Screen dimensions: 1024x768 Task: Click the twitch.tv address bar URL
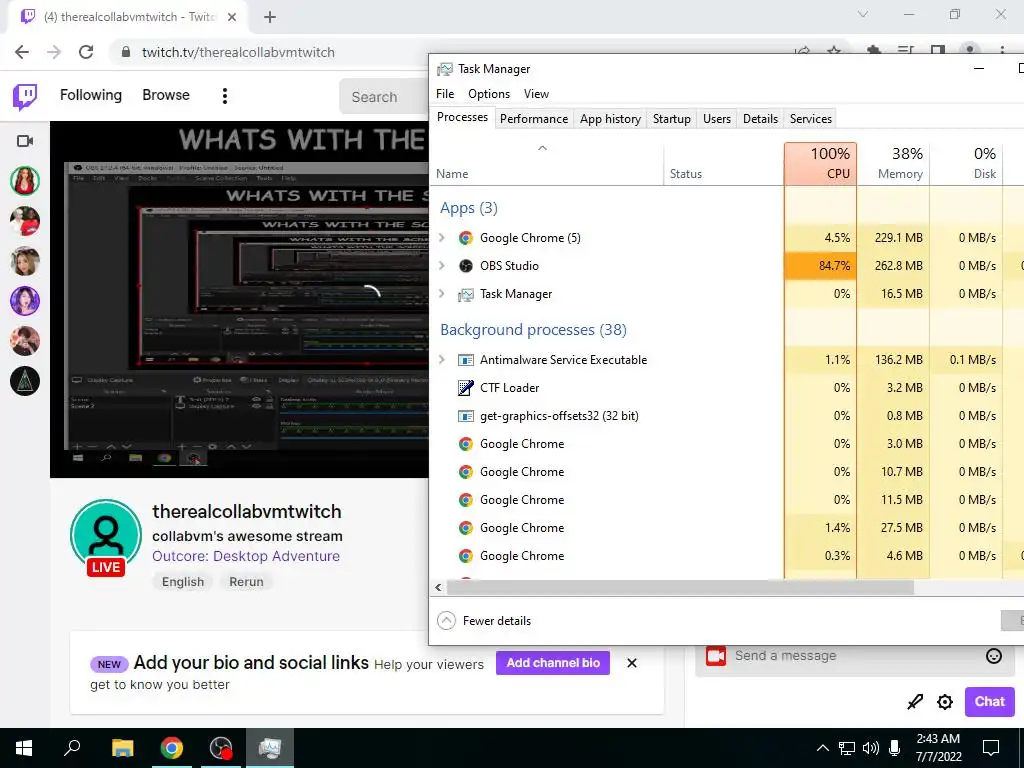[238, 52]
